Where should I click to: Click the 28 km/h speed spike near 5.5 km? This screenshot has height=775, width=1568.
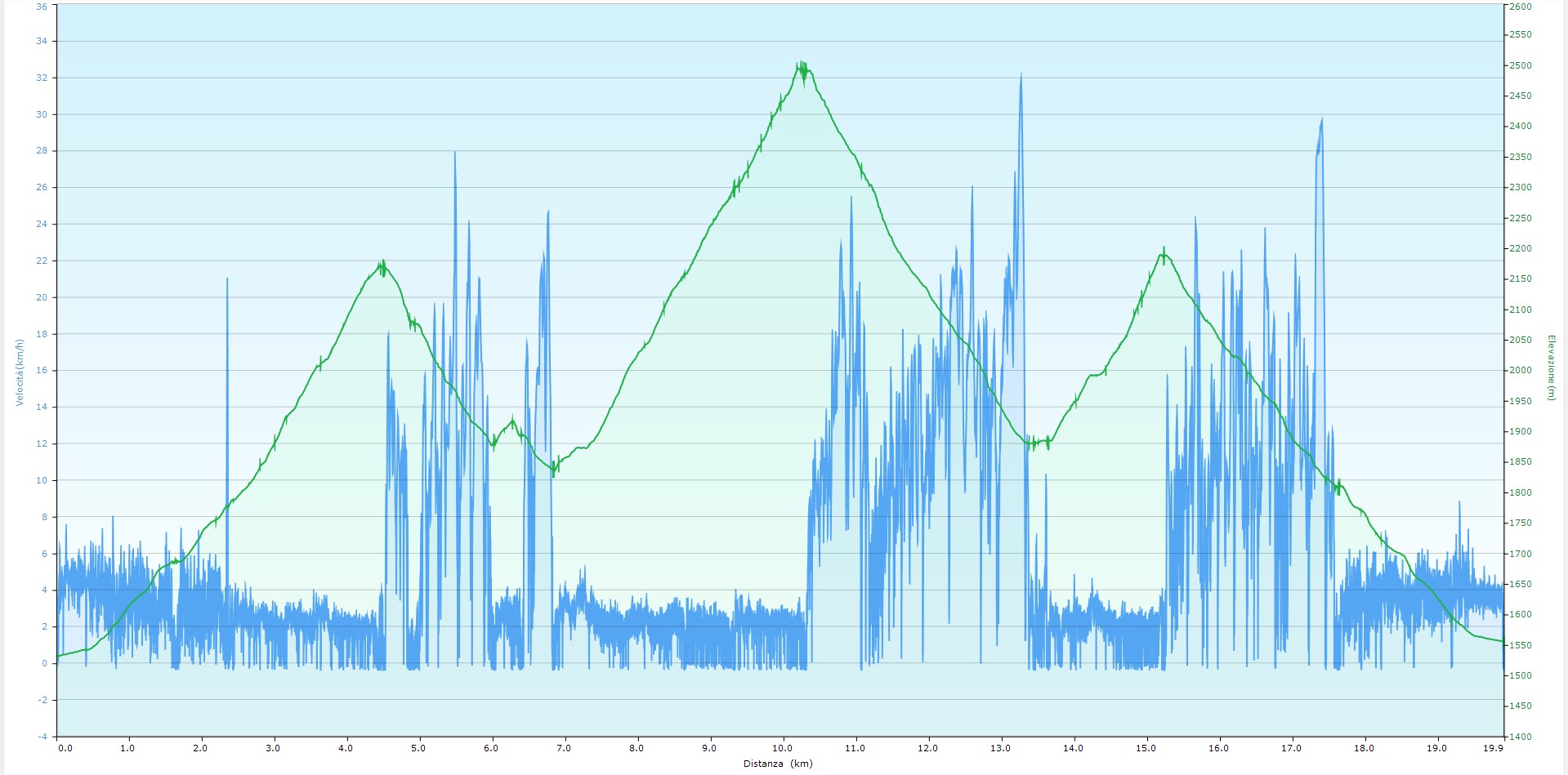455,154
